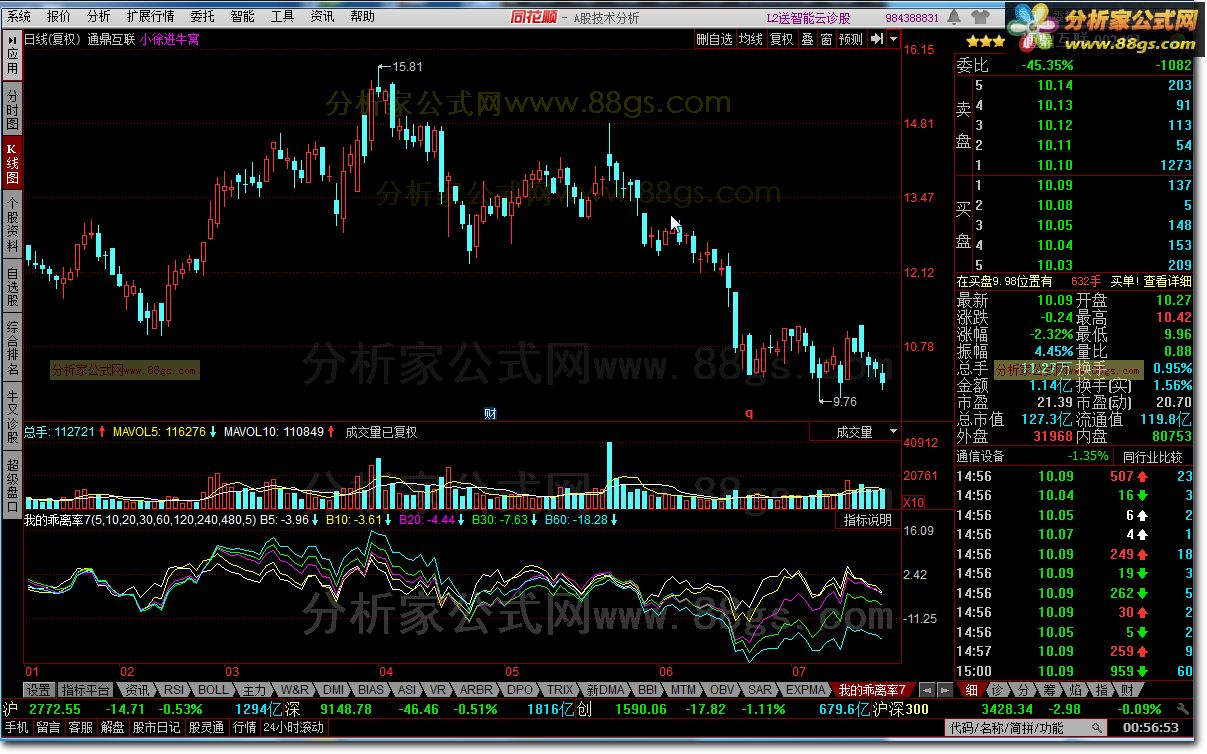
Task: Click the 设置 indicator settings tab
Action: click(38, 690)
